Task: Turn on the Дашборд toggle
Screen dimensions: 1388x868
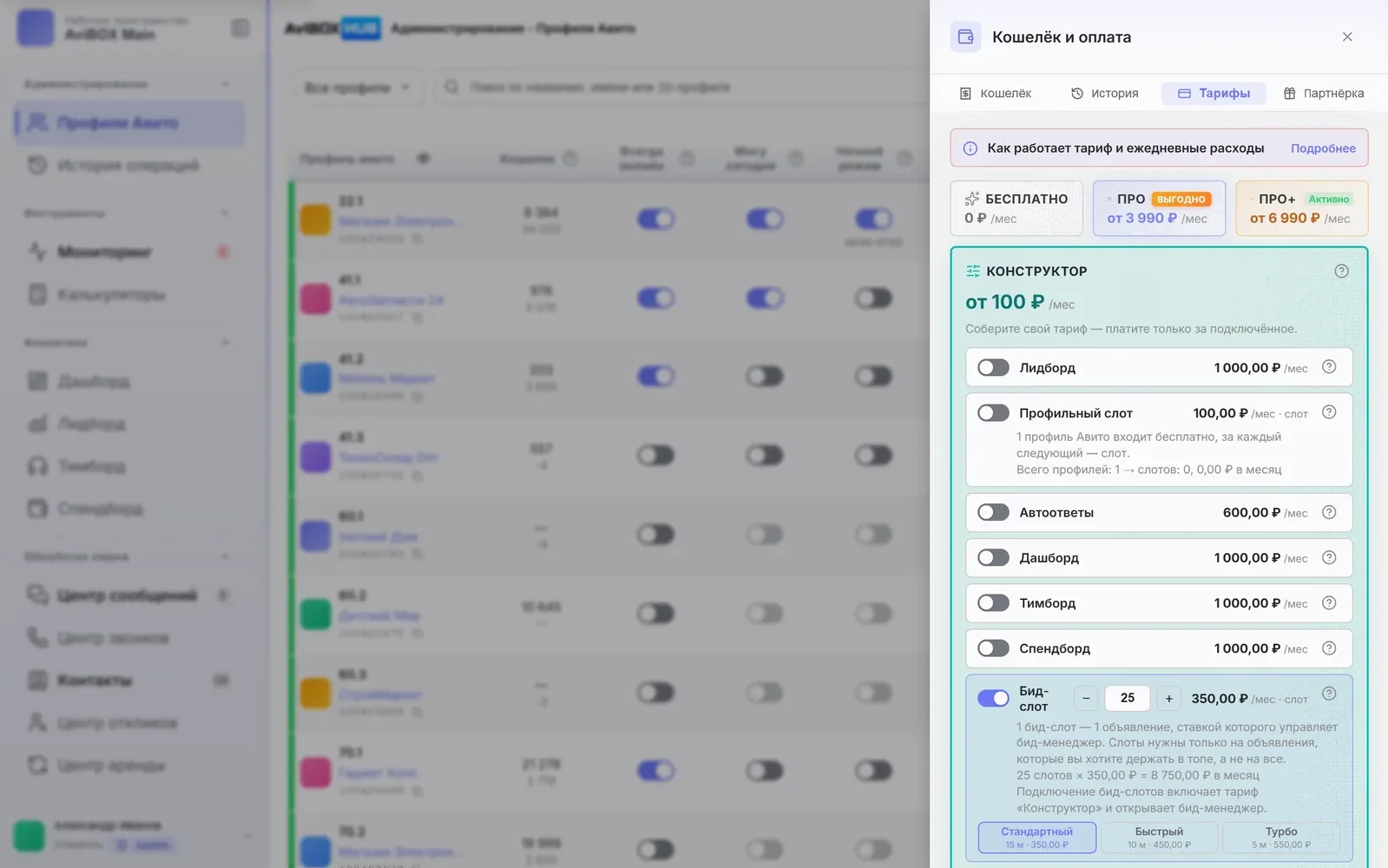Action: pyautogui.click(x=993, y=558)
